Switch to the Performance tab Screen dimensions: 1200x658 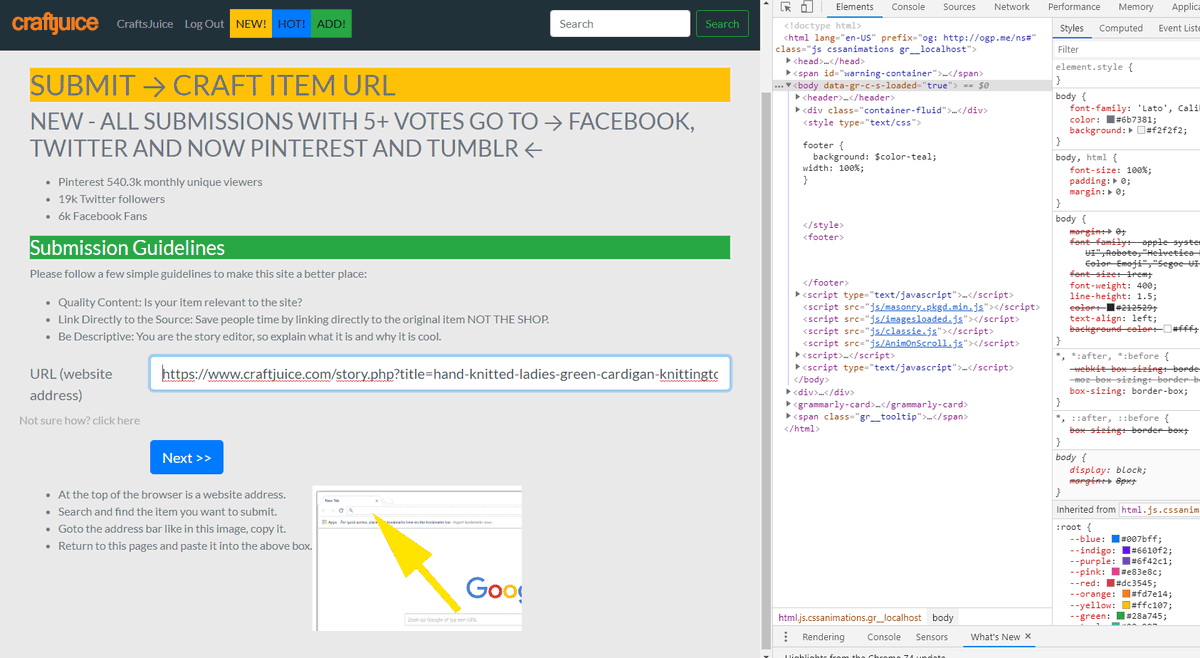1073,7
